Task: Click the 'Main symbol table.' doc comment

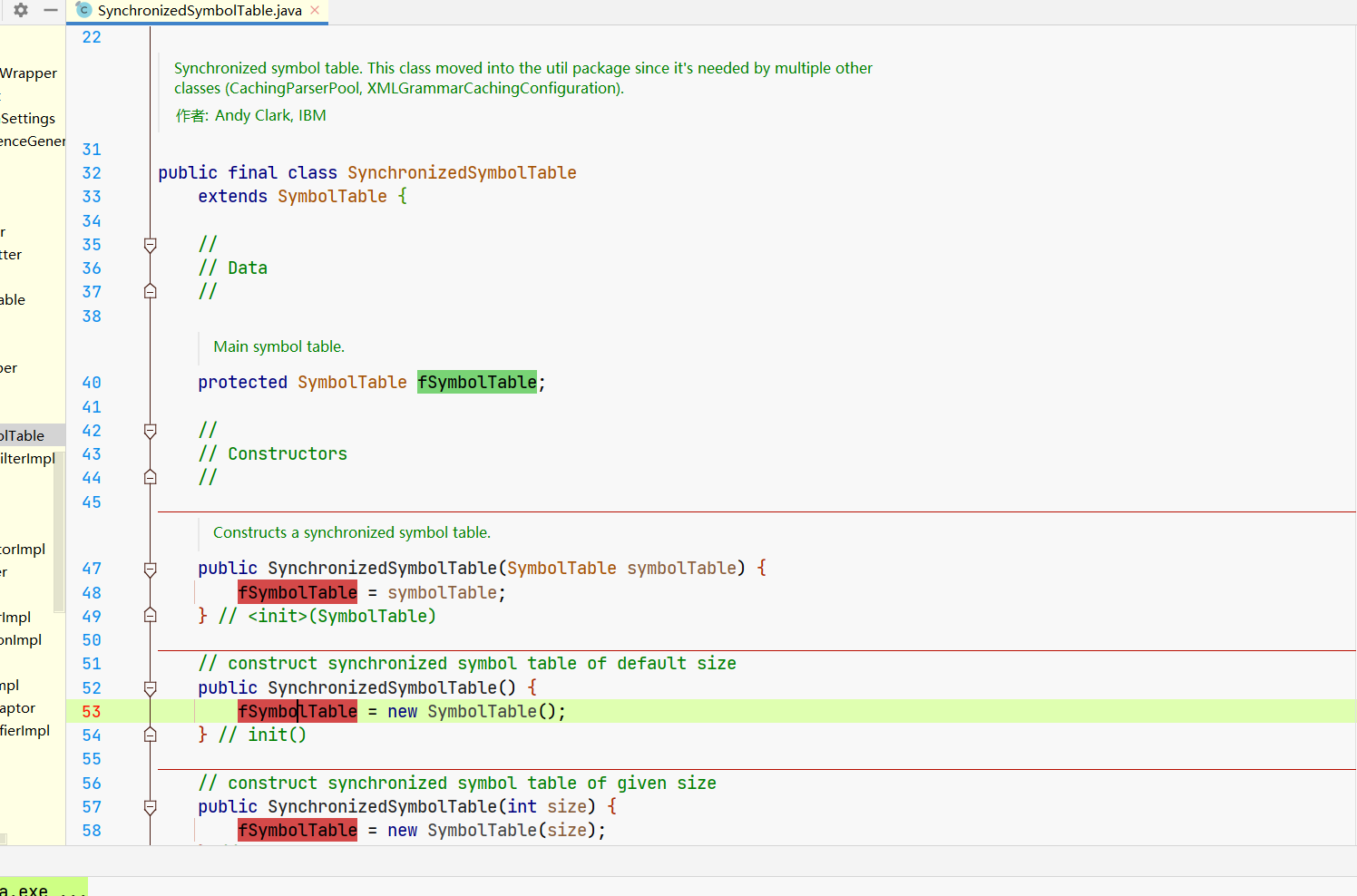Action: [278, 346]
